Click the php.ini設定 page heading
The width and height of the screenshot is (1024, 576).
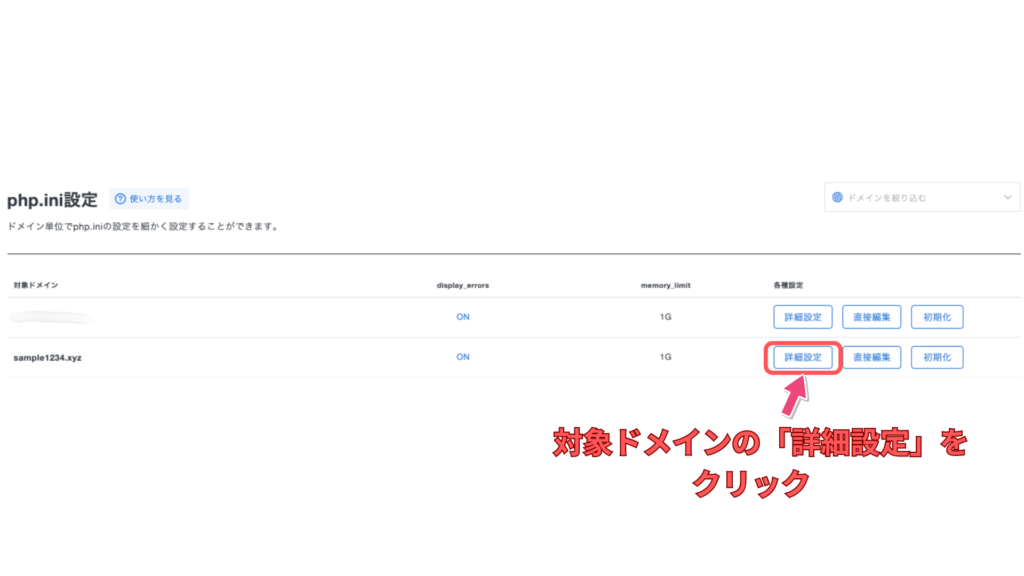tap(52, 199)
